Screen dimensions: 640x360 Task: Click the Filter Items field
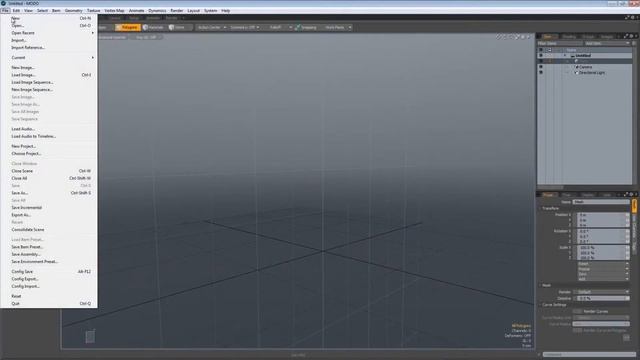[x=560, y=43]
